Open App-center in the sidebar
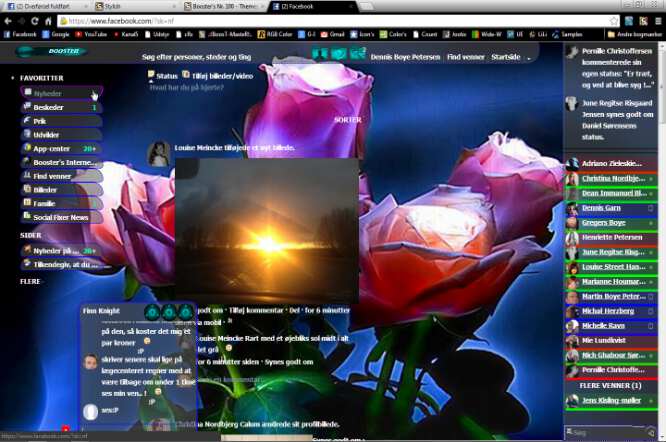Image resolution: width=666 pixels, height=442 pixels. (x=62, y=149)
